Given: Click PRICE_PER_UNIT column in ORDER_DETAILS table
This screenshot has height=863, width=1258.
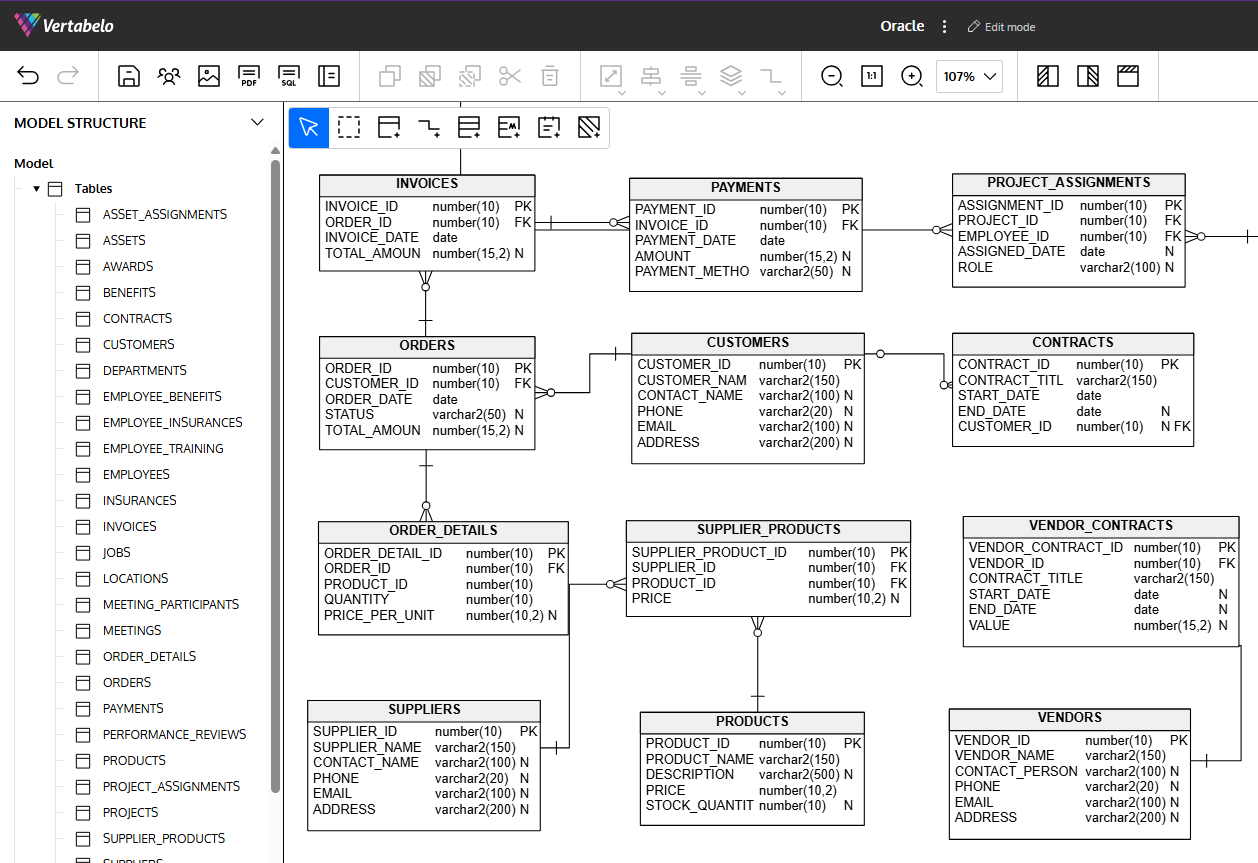Looking at the screenshot, I should 379,615.
